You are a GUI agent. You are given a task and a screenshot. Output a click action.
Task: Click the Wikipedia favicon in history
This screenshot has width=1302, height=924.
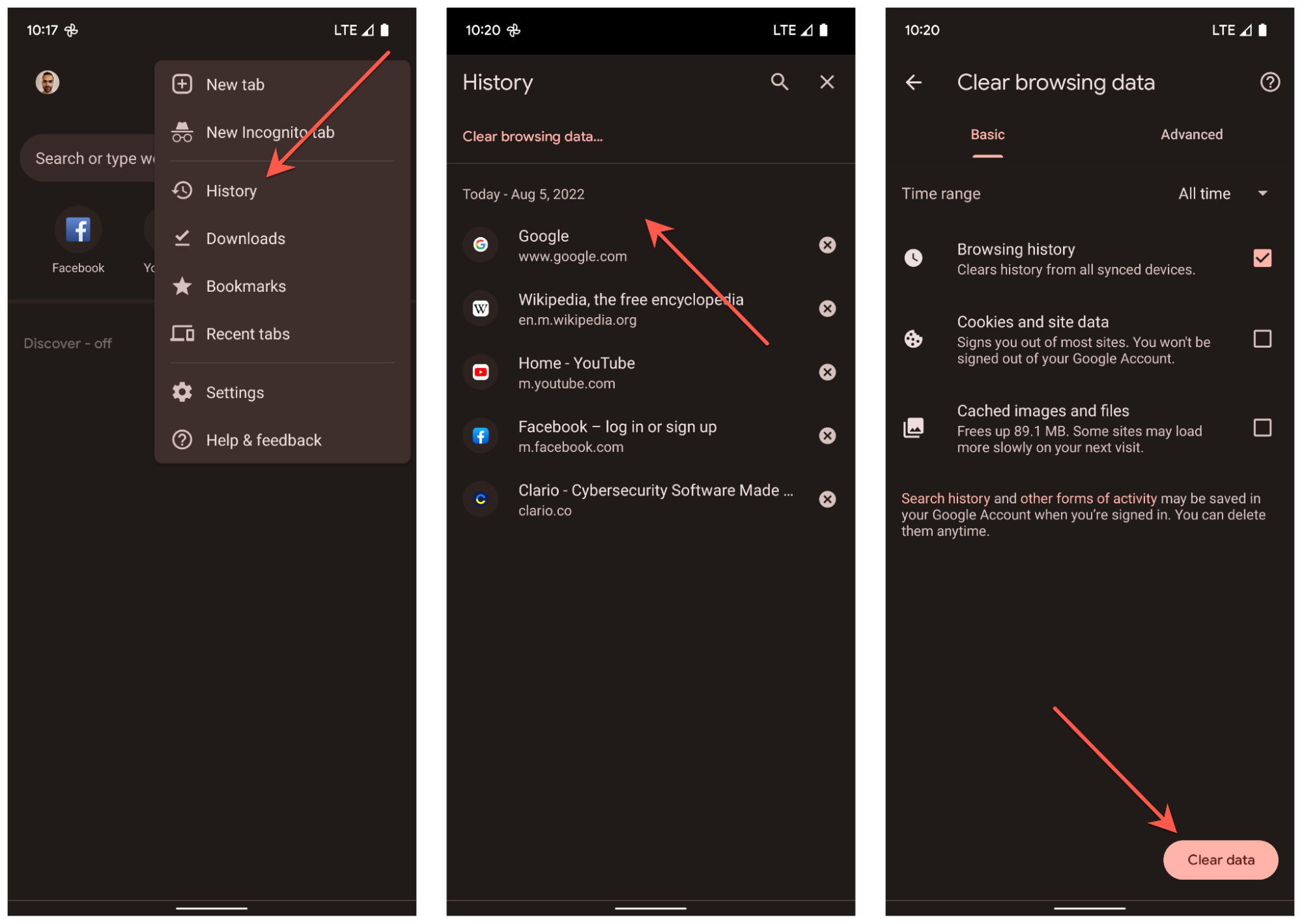(481, 309)
